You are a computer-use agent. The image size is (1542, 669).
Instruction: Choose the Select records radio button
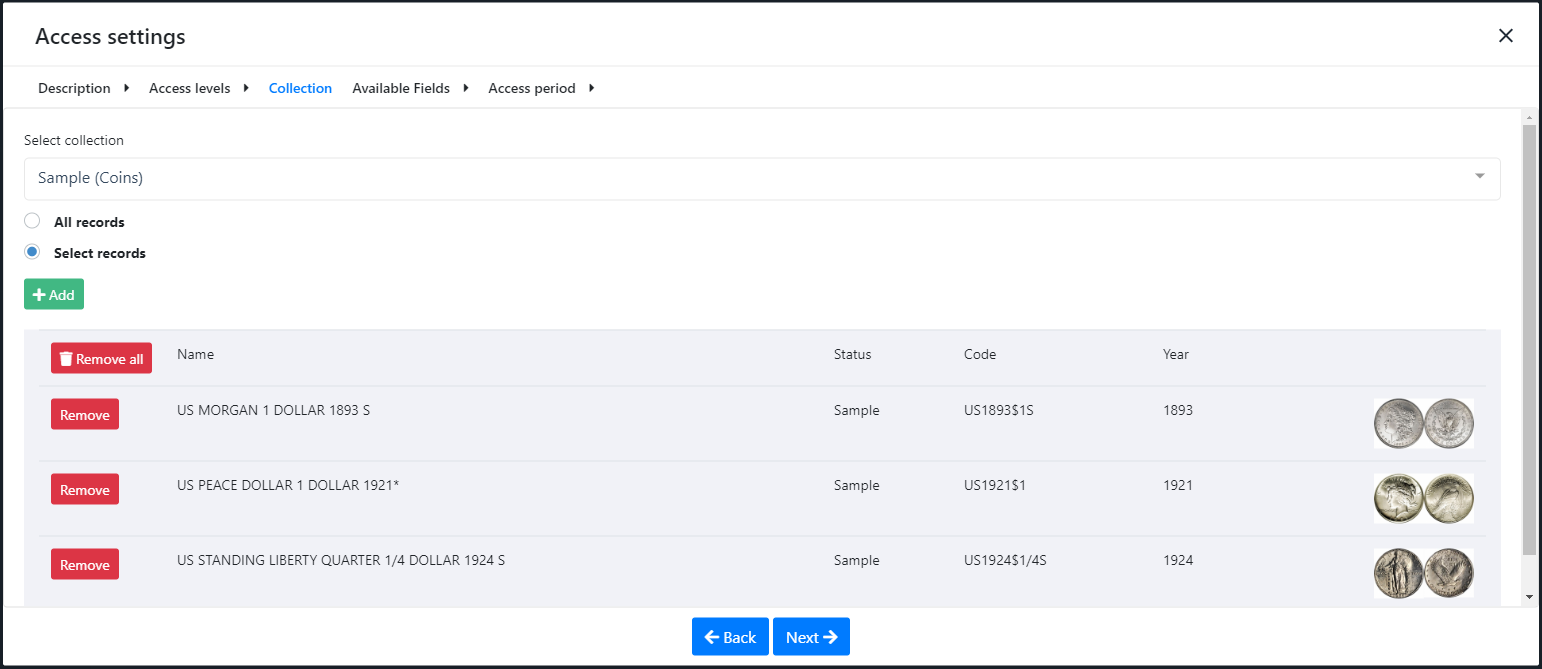click(32, 252)
